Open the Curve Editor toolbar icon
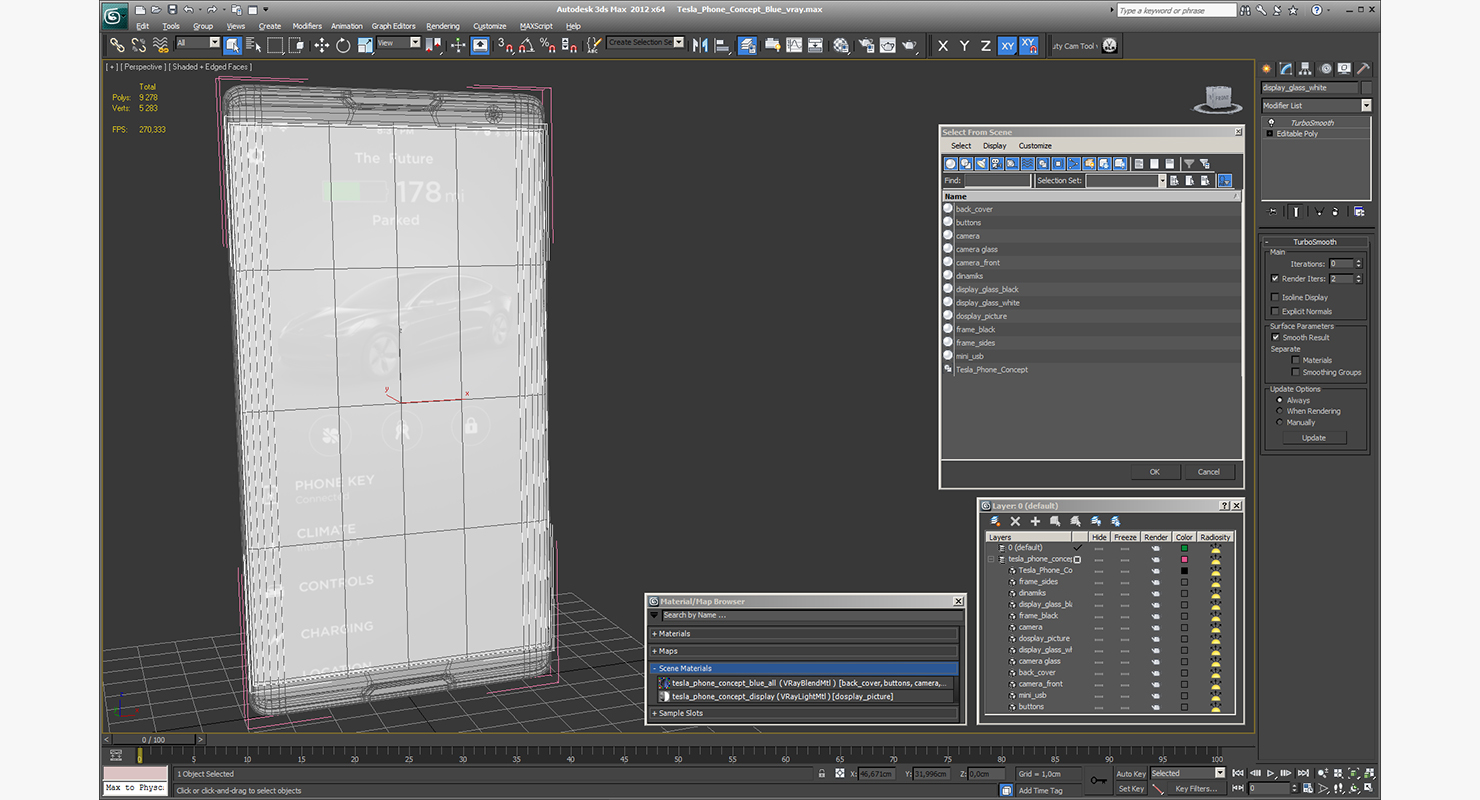The width and height of the screenshot is (1480, 800). tap(794, 45)
